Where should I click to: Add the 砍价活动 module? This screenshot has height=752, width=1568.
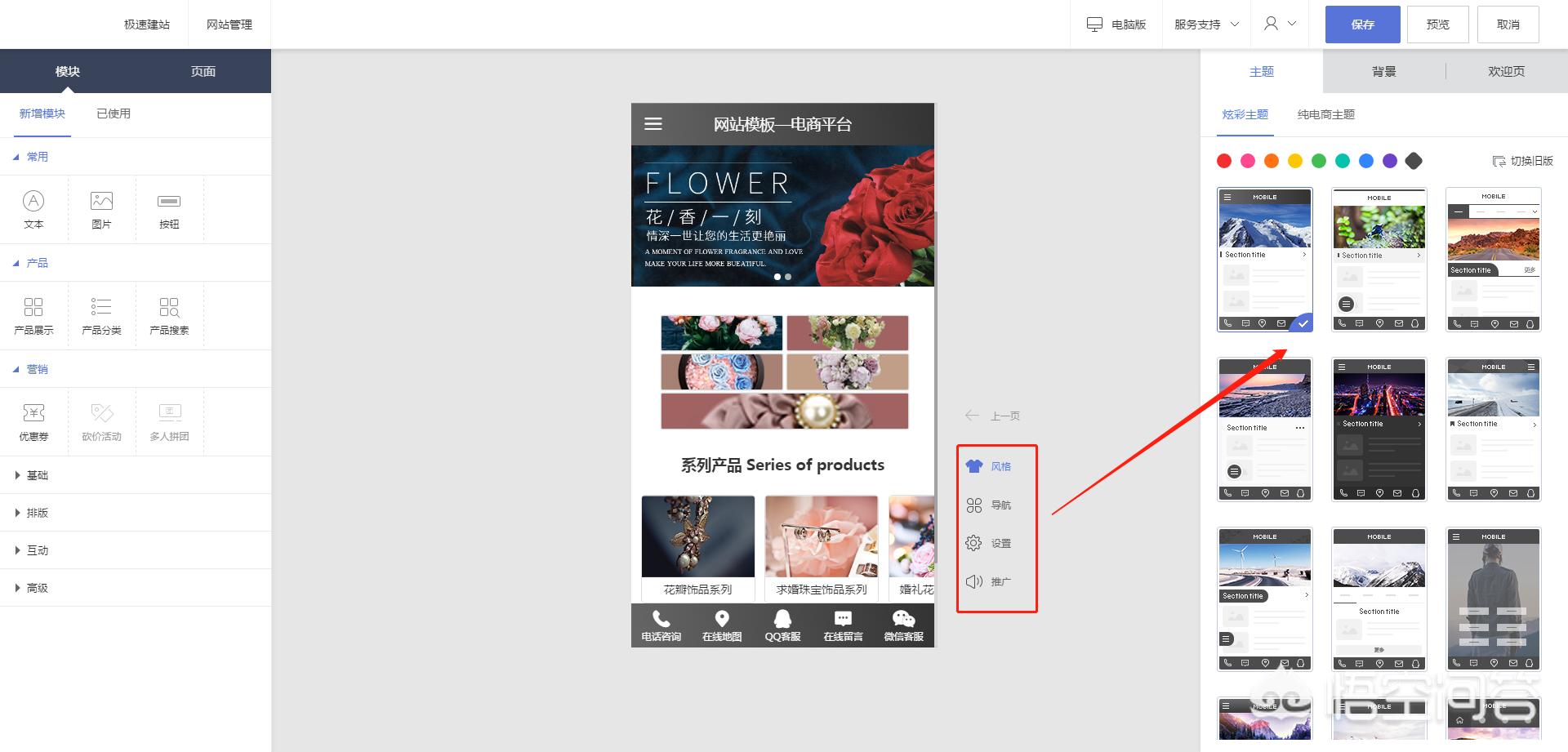[101, 422]
